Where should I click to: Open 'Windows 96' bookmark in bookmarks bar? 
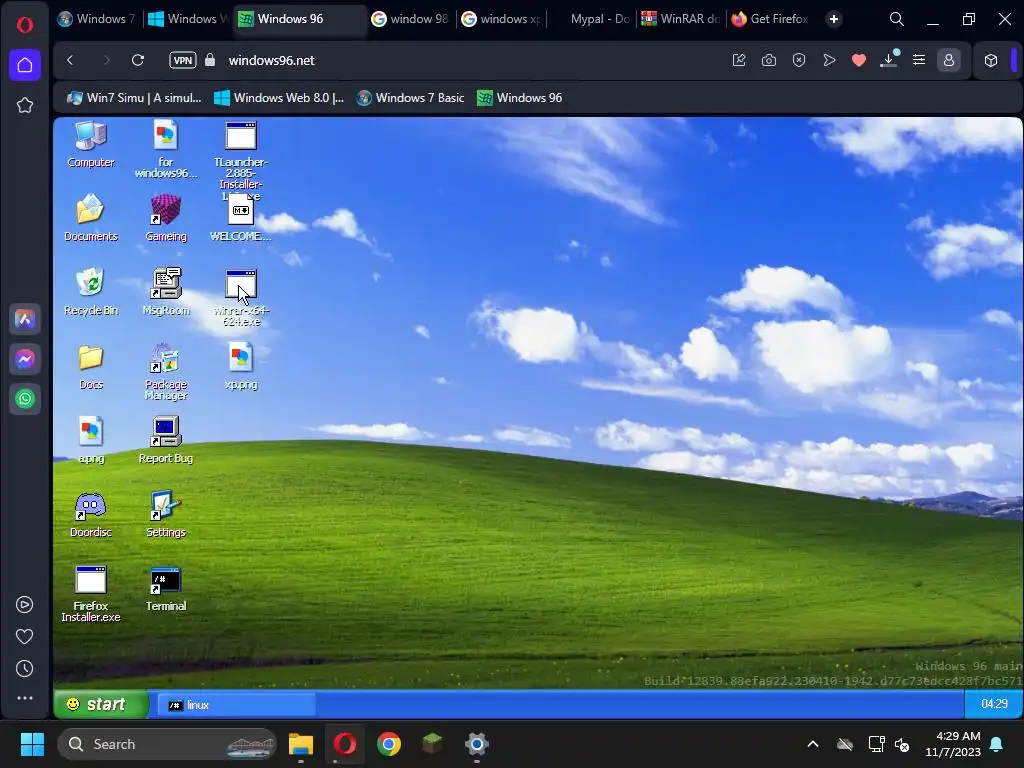point(519,98)
